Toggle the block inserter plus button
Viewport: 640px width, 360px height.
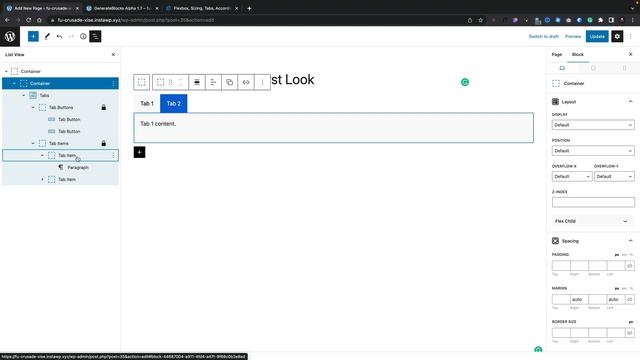pos(33,36)
